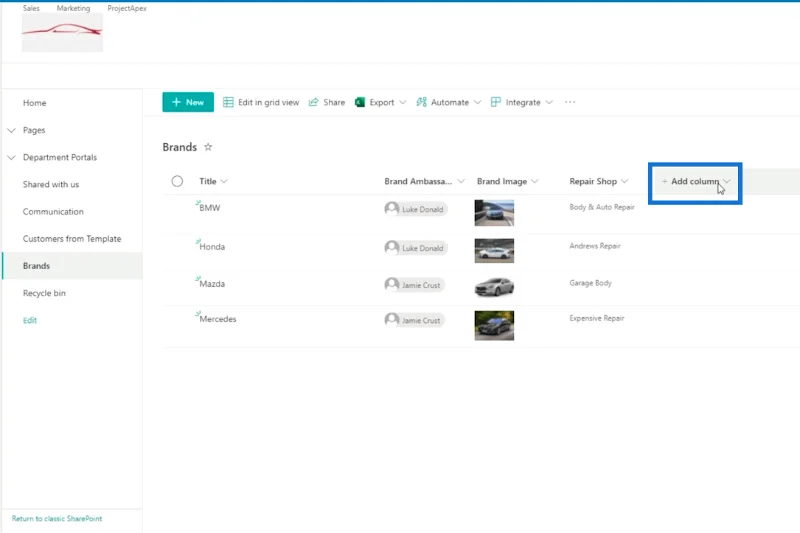Click the Body & Auto Repair cell
Image resolution: width=800 pixels, height=533 pixels.
point(602,207)
